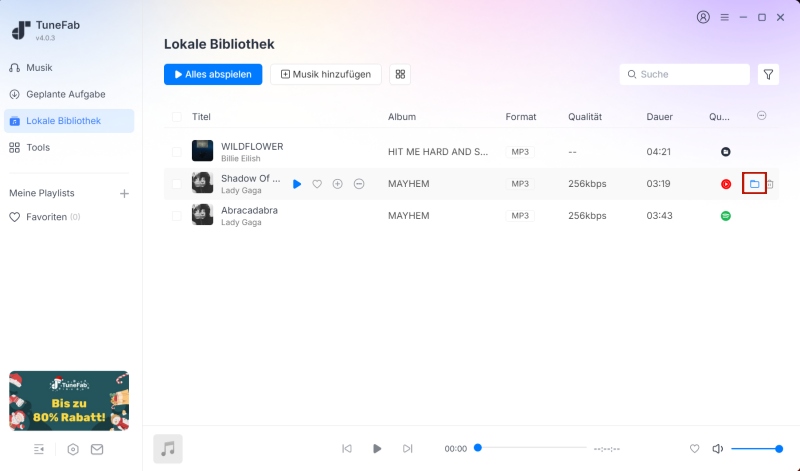
Task: Click the player bar play button
Action: (377, 449)
